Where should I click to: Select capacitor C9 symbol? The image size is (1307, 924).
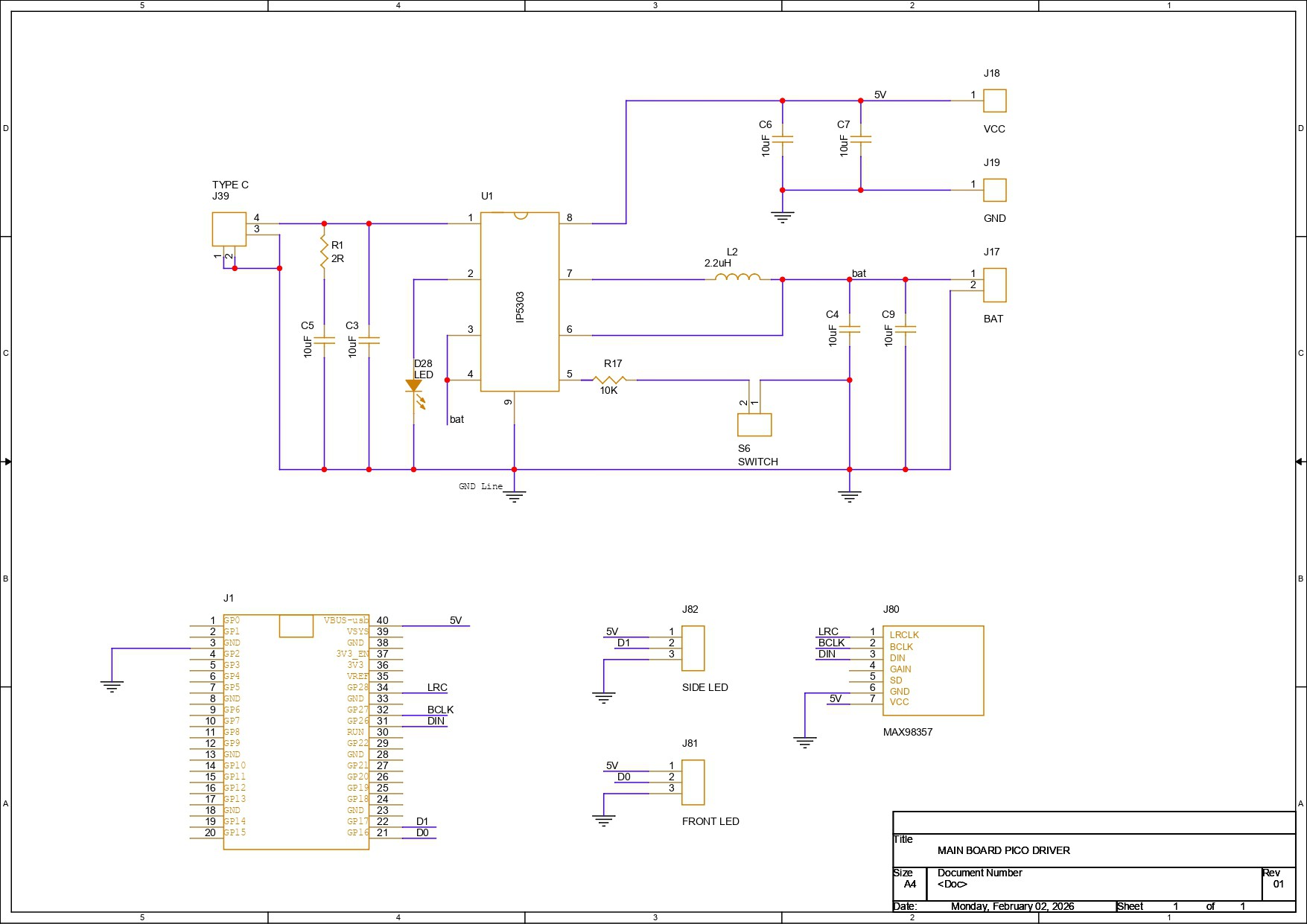click(x=905, y=328)
